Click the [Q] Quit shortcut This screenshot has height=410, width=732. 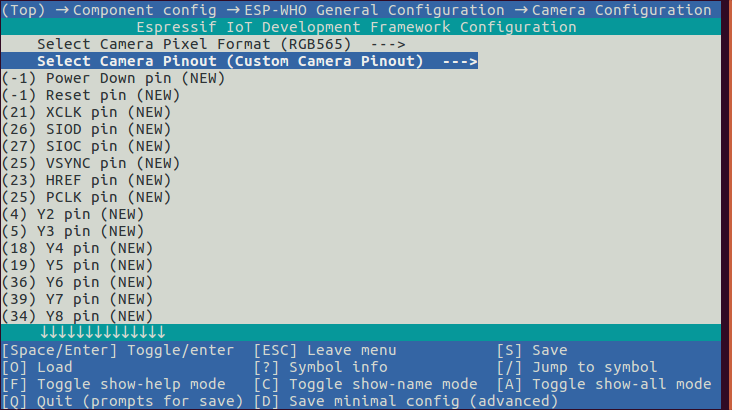(122, 401)
